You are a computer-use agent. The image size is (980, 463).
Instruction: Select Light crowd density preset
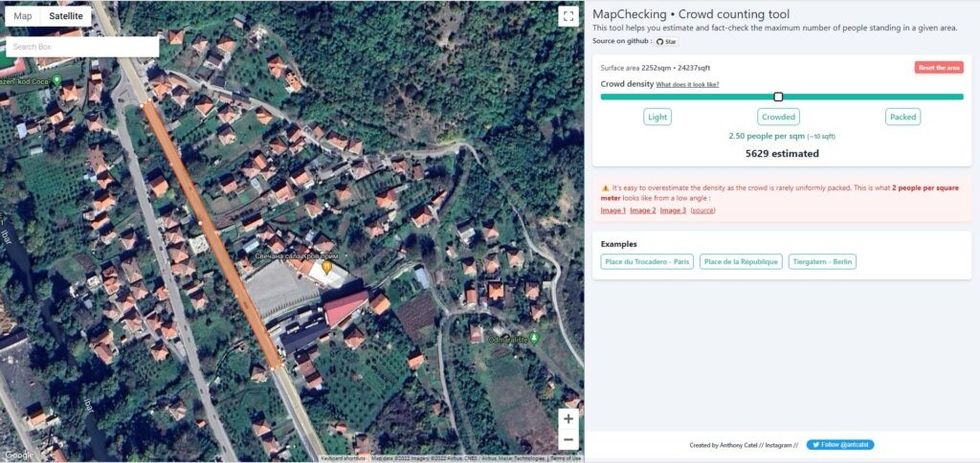[x=657, y=117]
